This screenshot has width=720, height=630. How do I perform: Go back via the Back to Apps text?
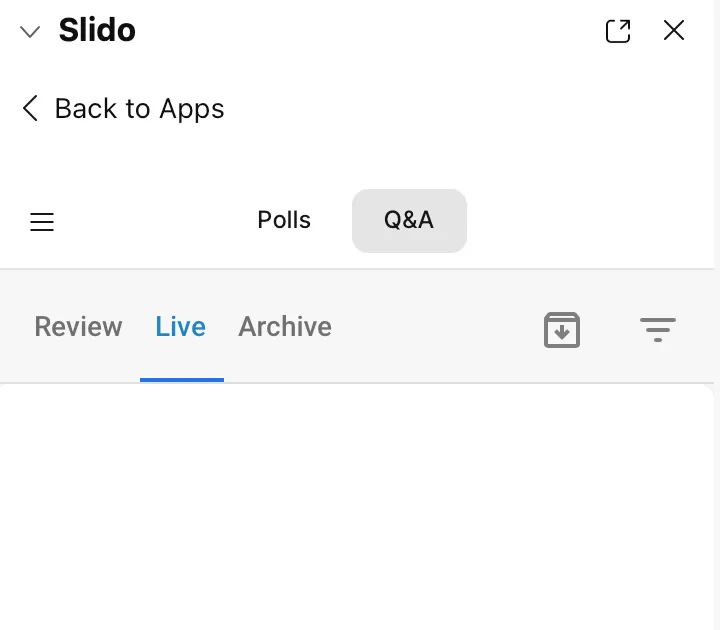click(x=139, y=108)
